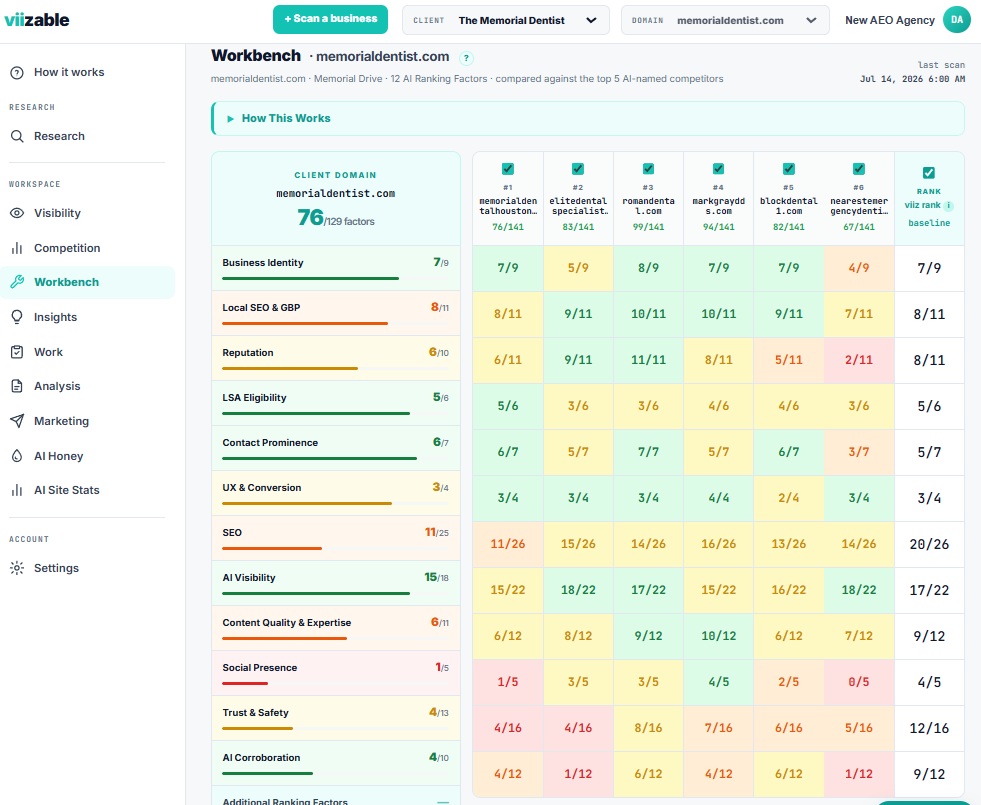Screen dimensions: 981x805
Task: Uncheck the #6 nearestemergencydentist checkbox
Action: coord(859,169)
